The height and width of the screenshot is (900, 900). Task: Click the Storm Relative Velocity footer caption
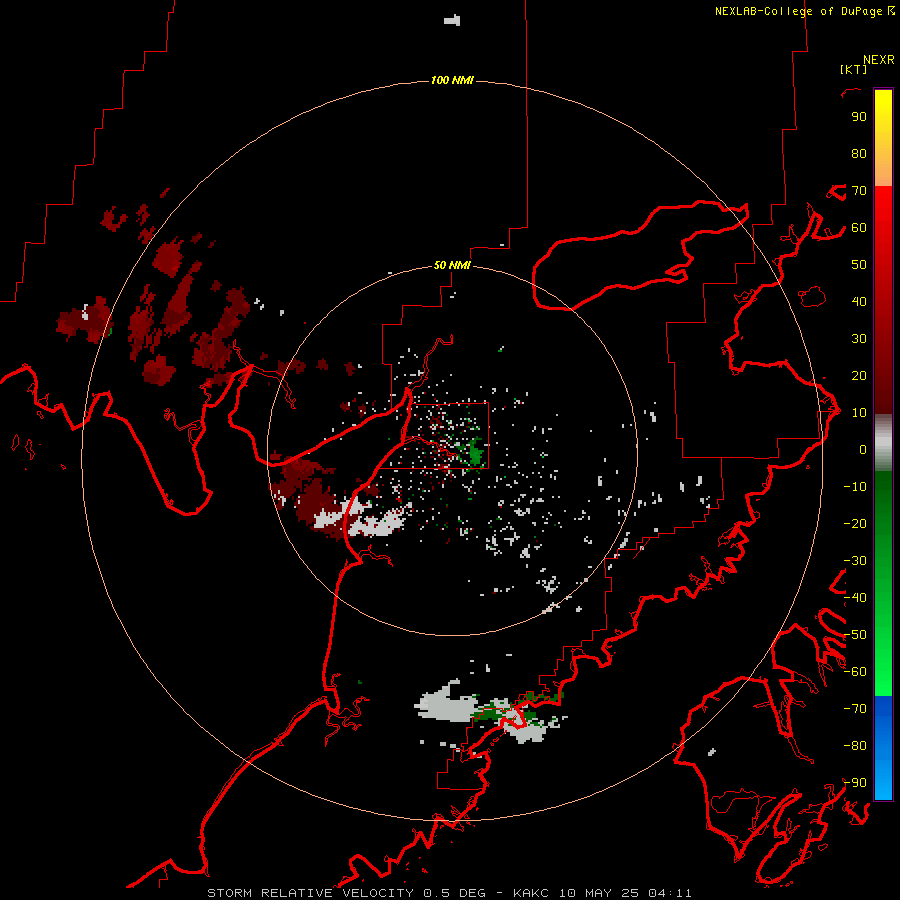[449, 893]
